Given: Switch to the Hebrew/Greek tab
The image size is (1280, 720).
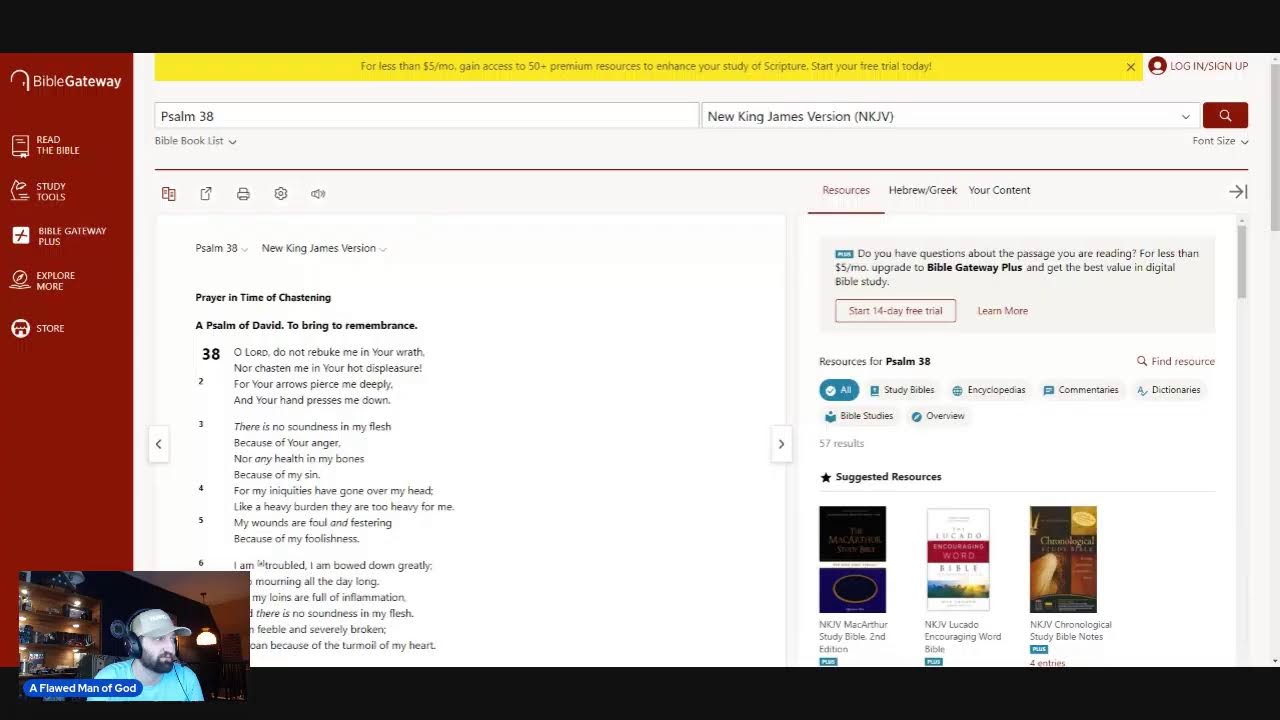Looking at the screenshot, I should 923,190.
